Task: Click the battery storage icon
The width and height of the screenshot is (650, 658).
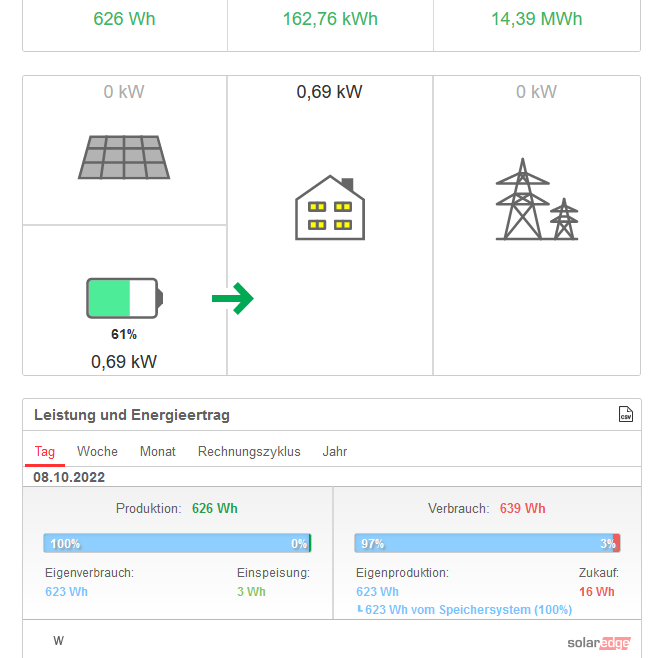Action: 124,298
